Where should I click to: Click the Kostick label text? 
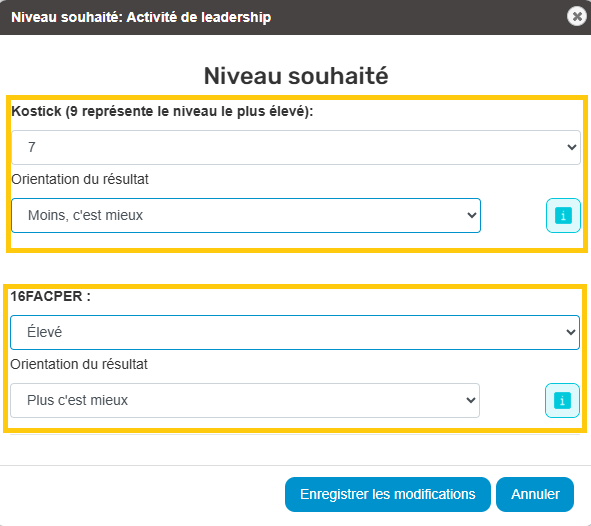click(x=162, y=112)
